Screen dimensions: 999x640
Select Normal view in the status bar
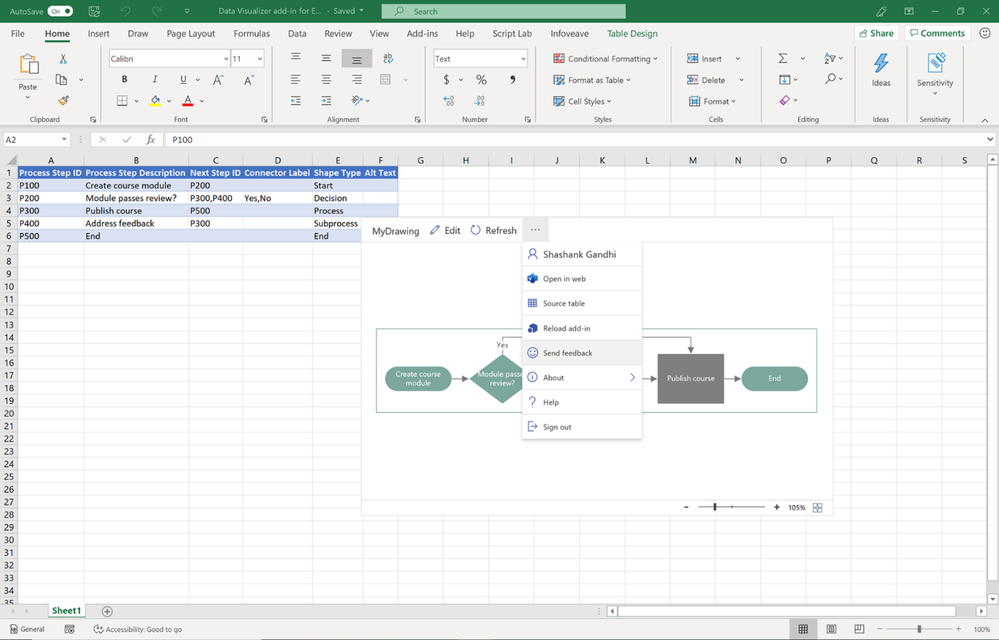point(803,629)
